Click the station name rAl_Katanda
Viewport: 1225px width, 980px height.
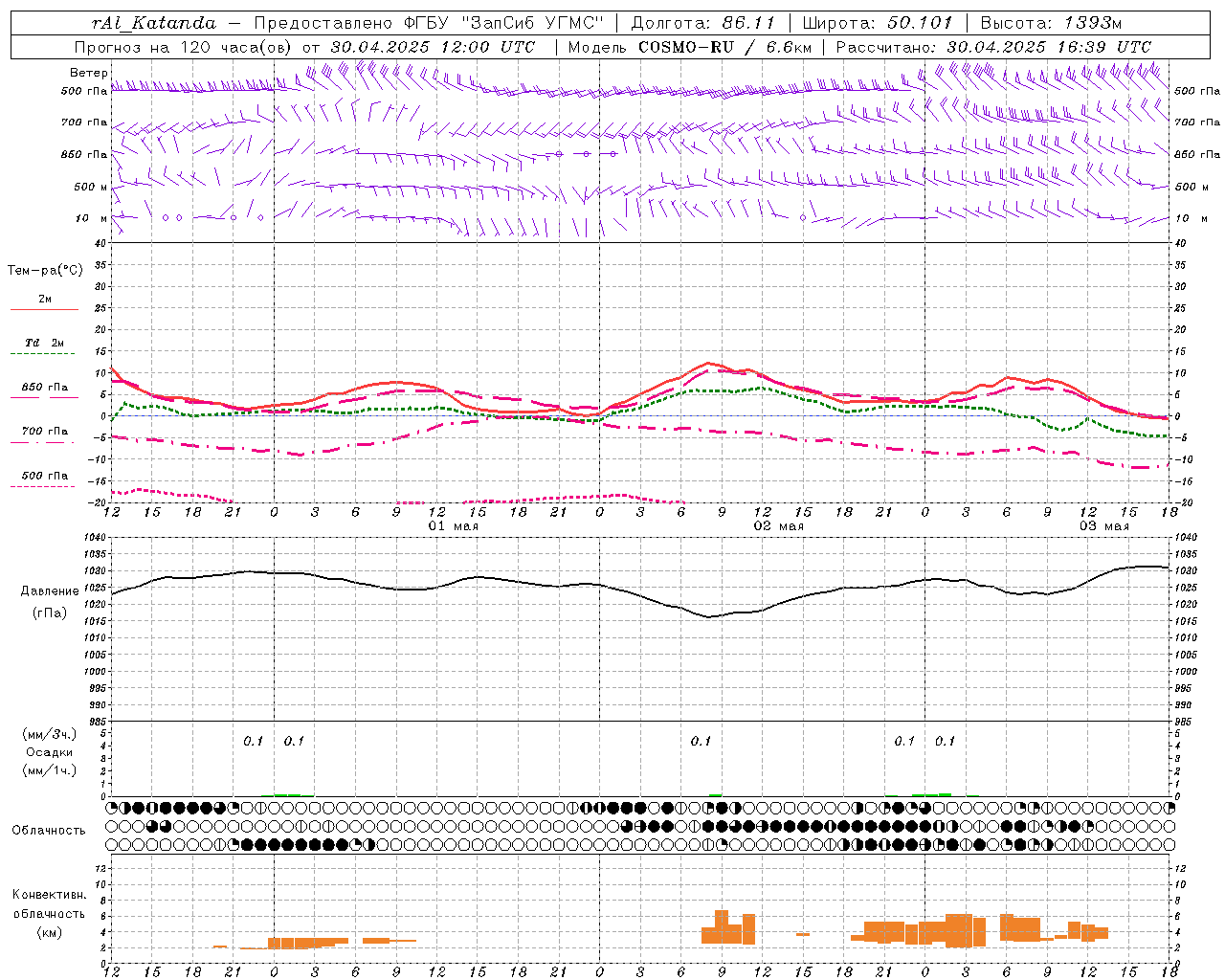tap(154, 23)
